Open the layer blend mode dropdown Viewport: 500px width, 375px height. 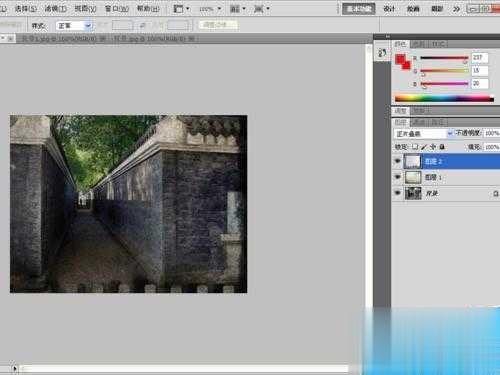tap(423, 134)
